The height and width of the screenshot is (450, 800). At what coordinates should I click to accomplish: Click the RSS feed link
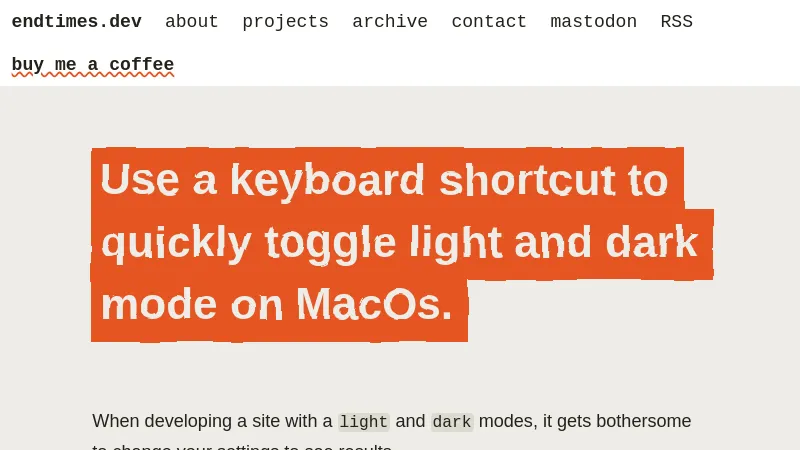pyautogui.click(x=676, y=22)
